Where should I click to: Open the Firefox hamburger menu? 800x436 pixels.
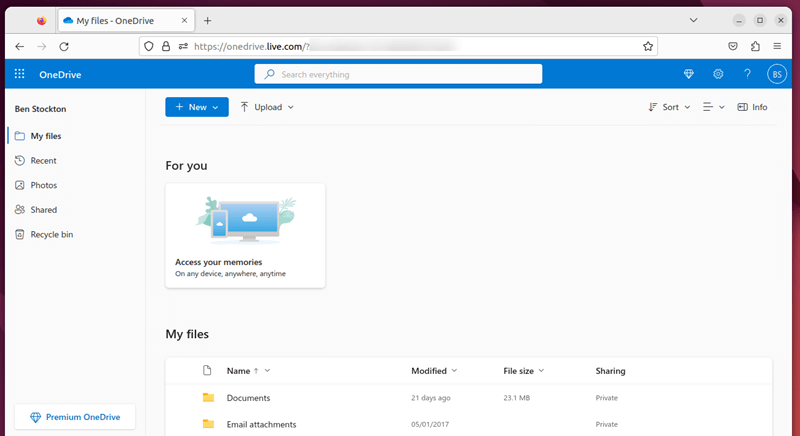[777, 46]
